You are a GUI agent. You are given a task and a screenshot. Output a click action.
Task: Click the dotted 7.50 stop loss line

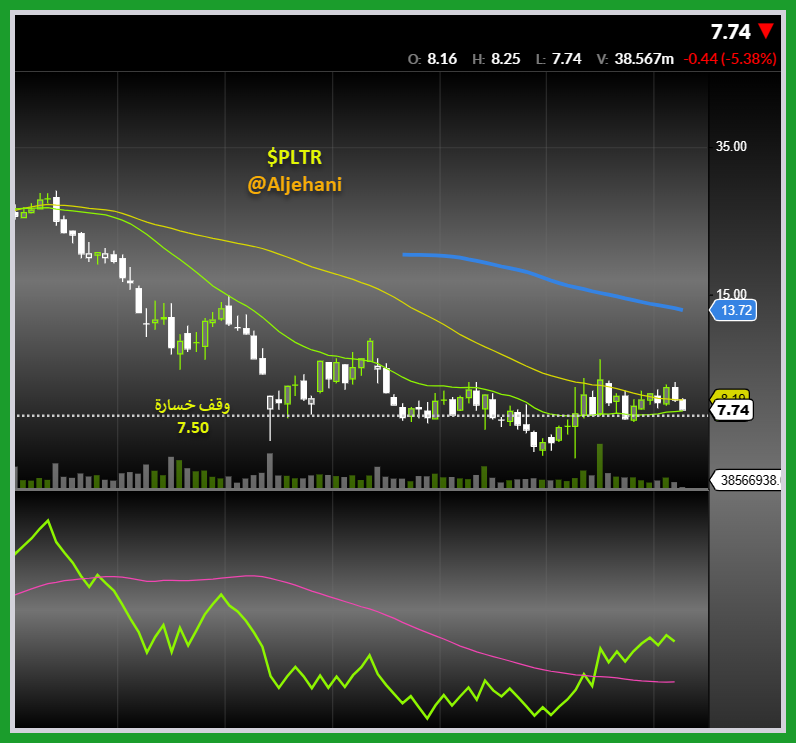pyautogui.click(x=361, y=416)
